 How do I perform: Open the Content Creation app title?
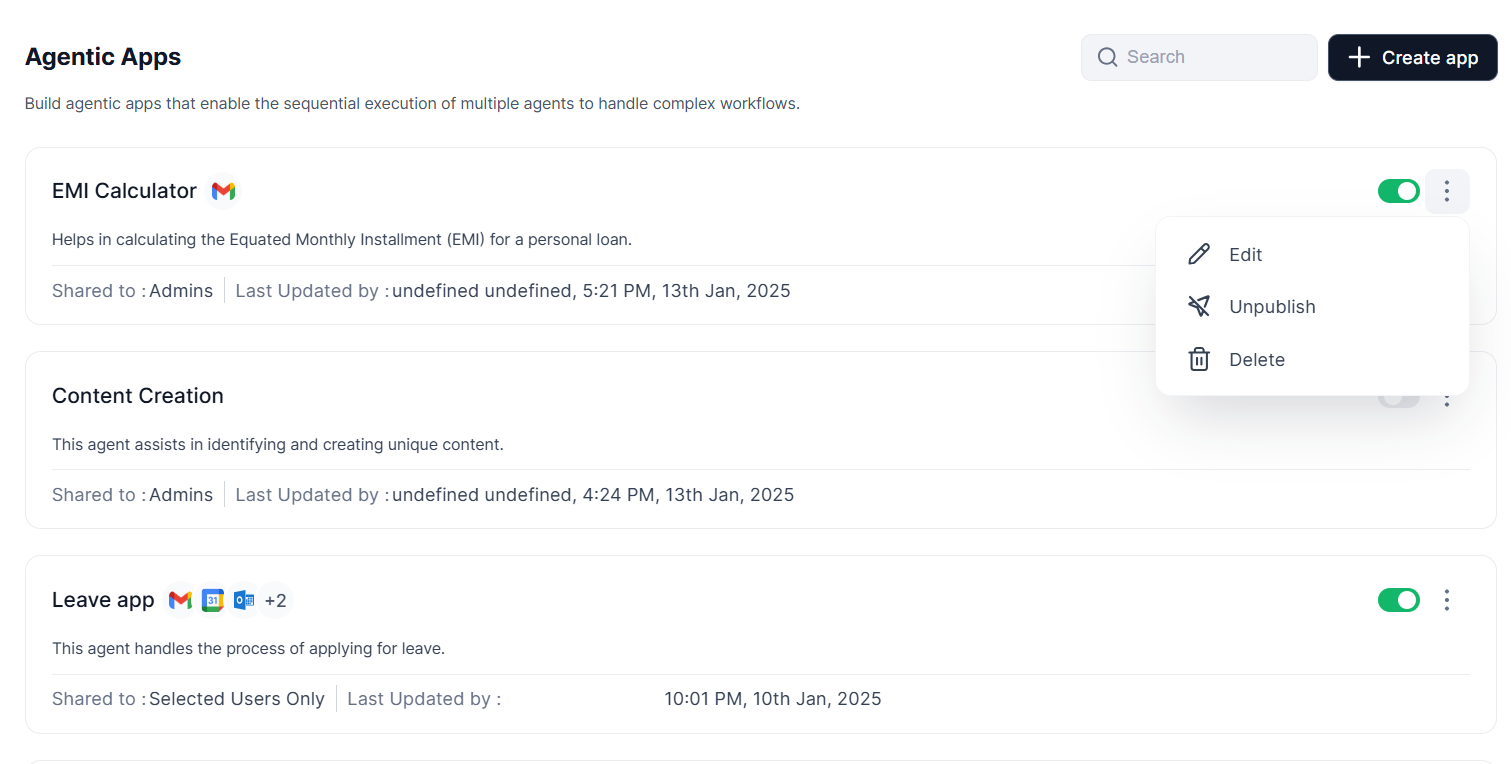coord(138,396)
